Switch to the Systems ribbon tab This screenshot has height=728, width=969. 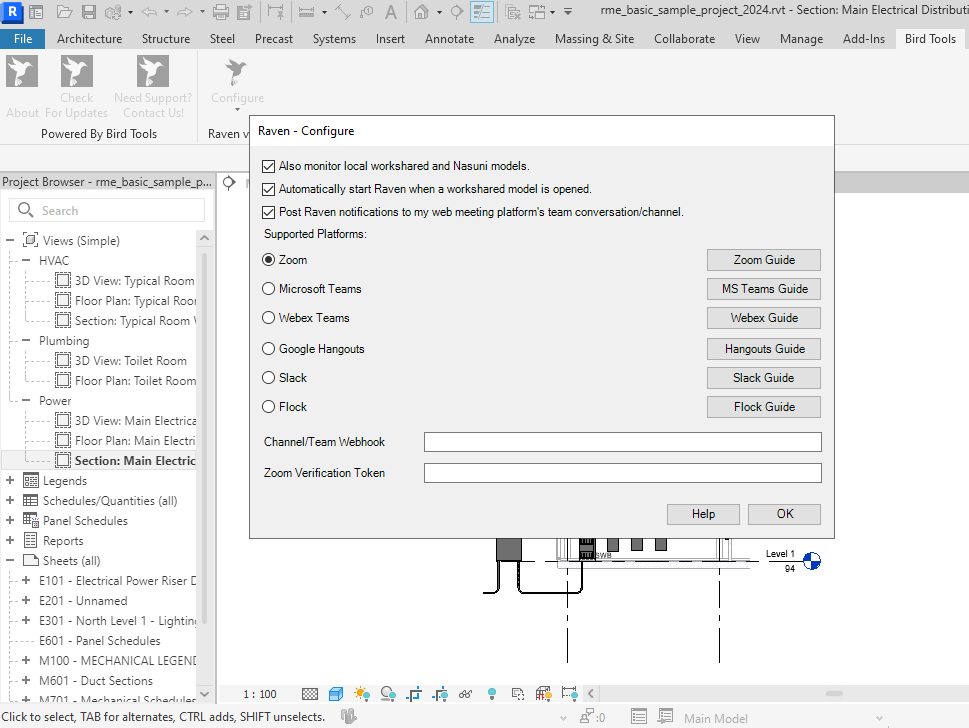pyautogui.click(x=333, y=39)
